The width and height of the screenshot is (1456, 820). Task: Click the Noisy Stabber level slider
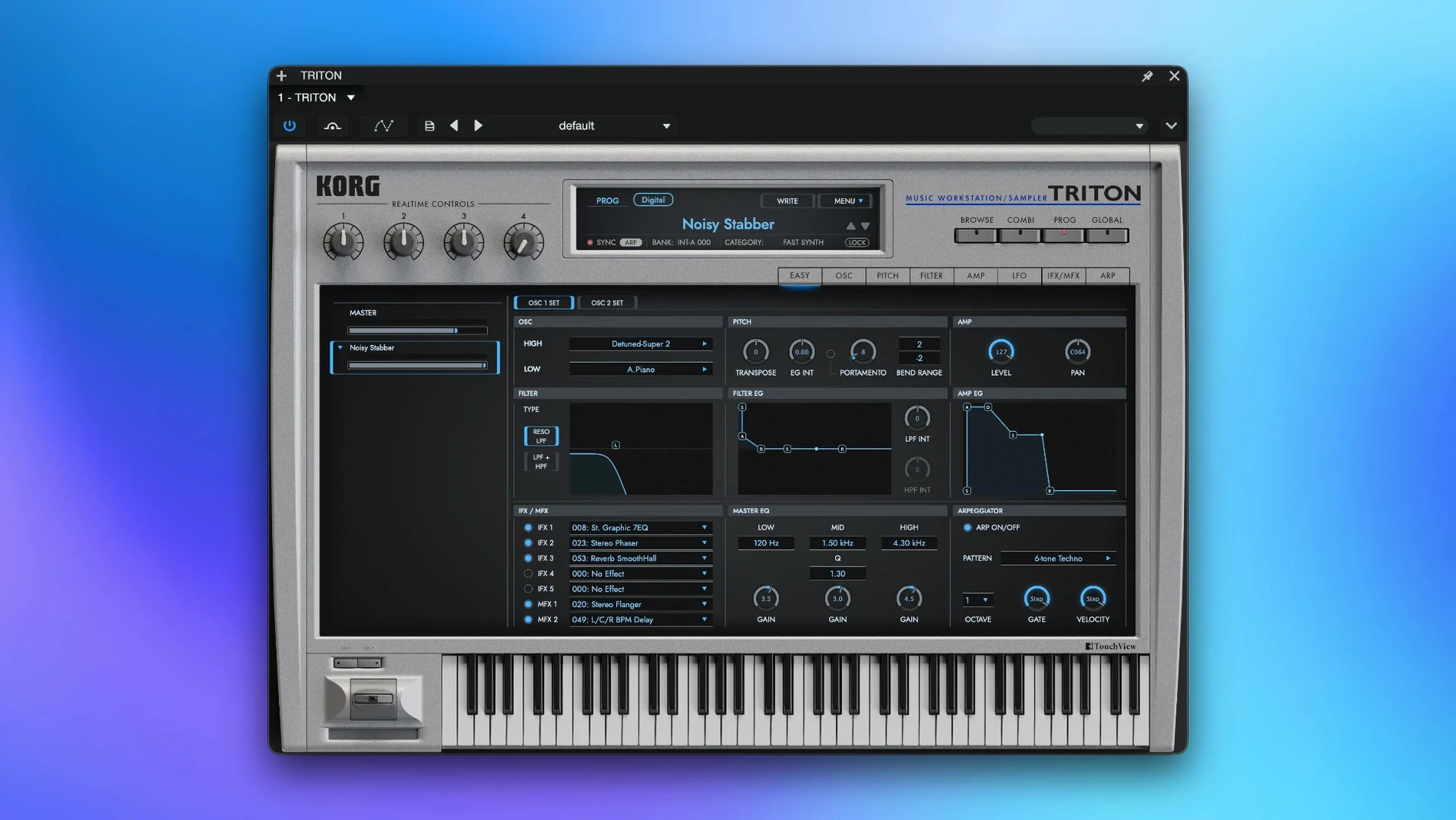[x=417, y=366]
